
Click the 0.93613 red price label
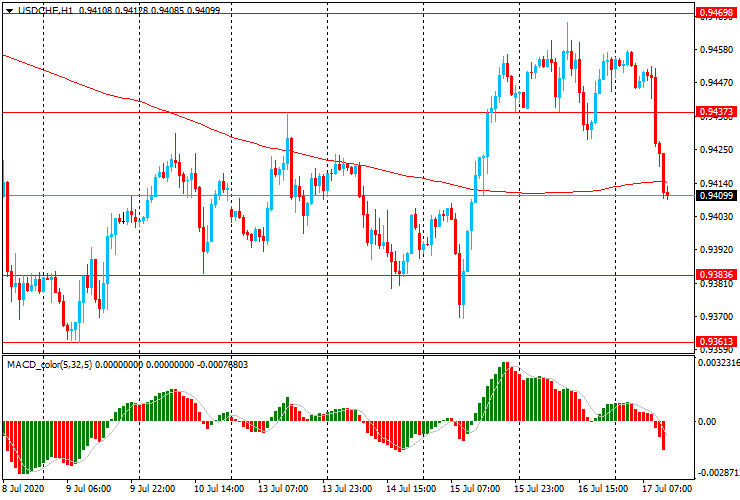tap(714, 342)
